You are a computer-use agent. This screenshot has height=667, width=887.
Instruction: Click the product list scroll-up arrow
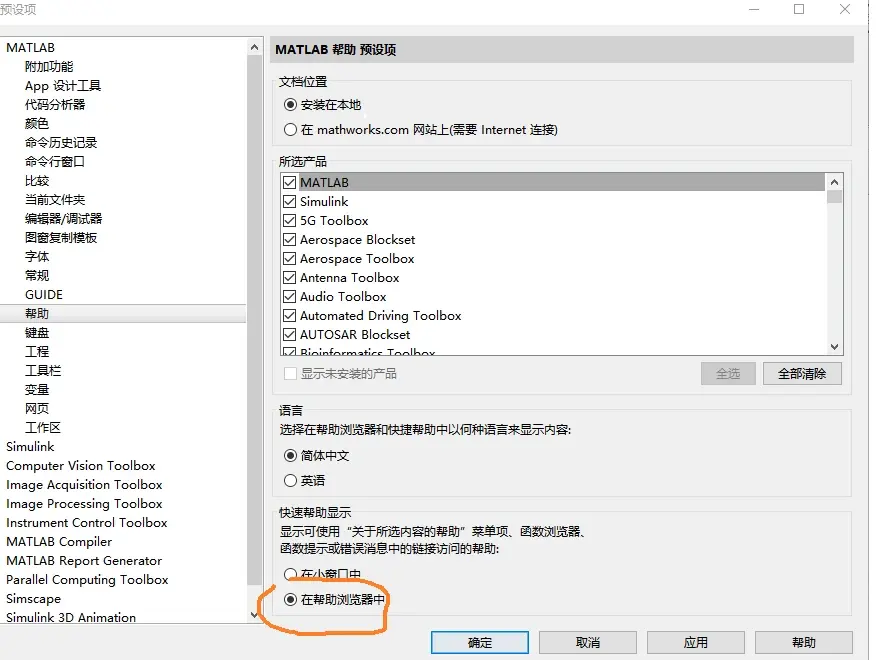click(834, 182)
